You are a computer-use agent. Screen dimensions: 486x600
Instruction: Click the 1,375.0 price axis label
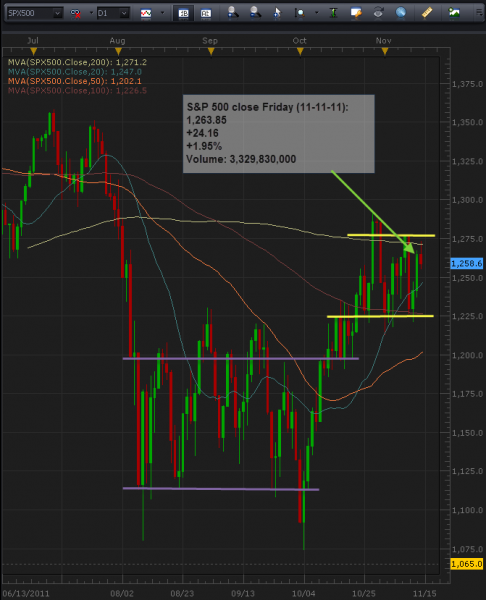pyautogui.click(x=467, y=84)
